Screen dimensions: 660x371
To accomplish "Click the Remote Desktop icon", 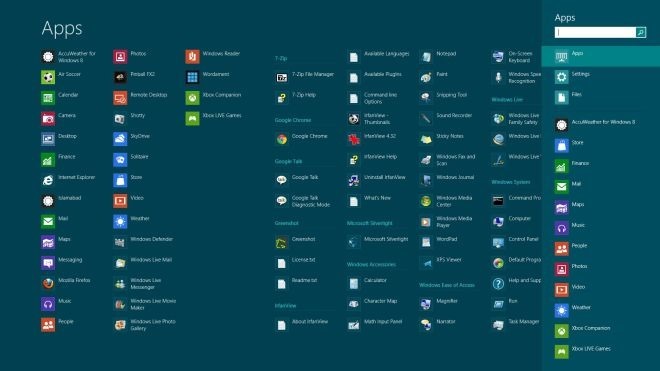I will pos(120,98).
